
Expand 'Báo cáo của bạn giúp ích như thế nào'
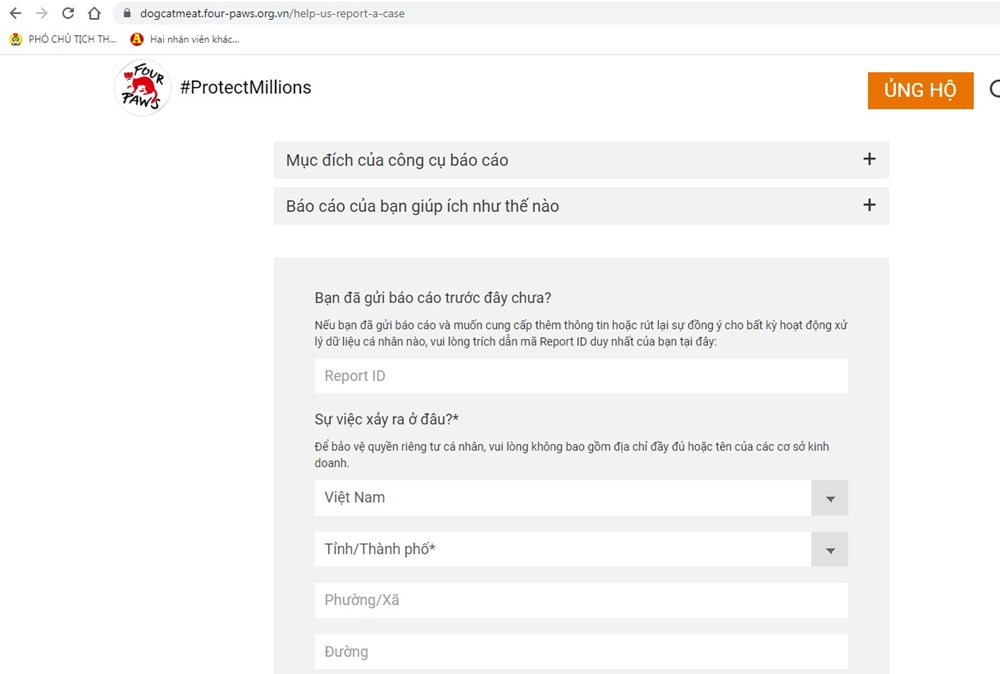tap(581, 206)
